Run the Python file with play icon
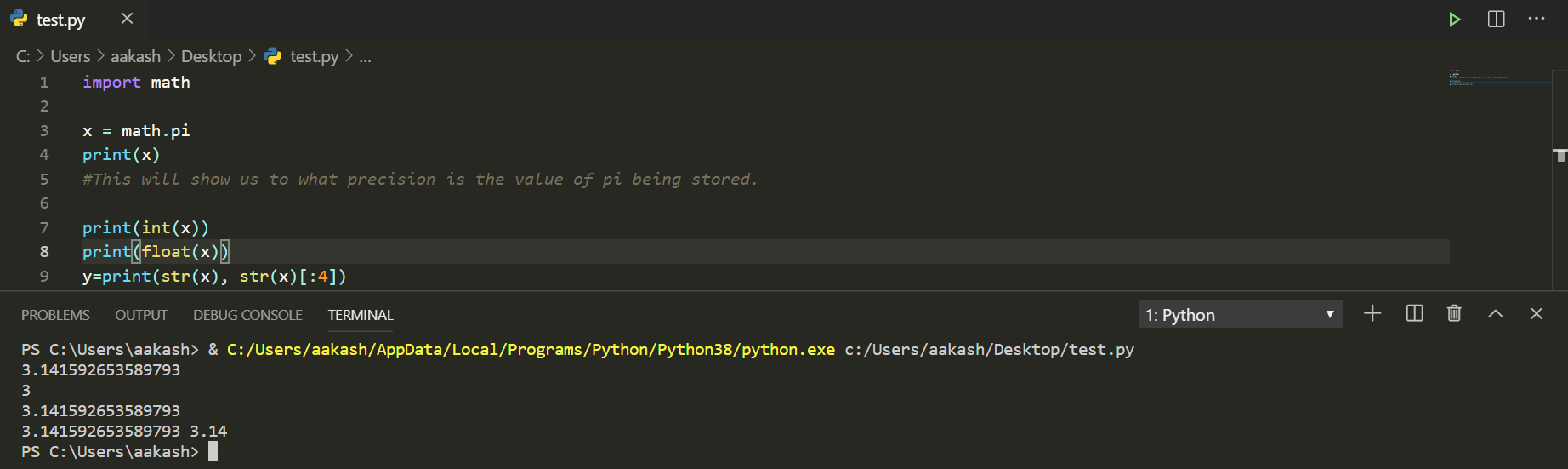 click(1455, 20)
